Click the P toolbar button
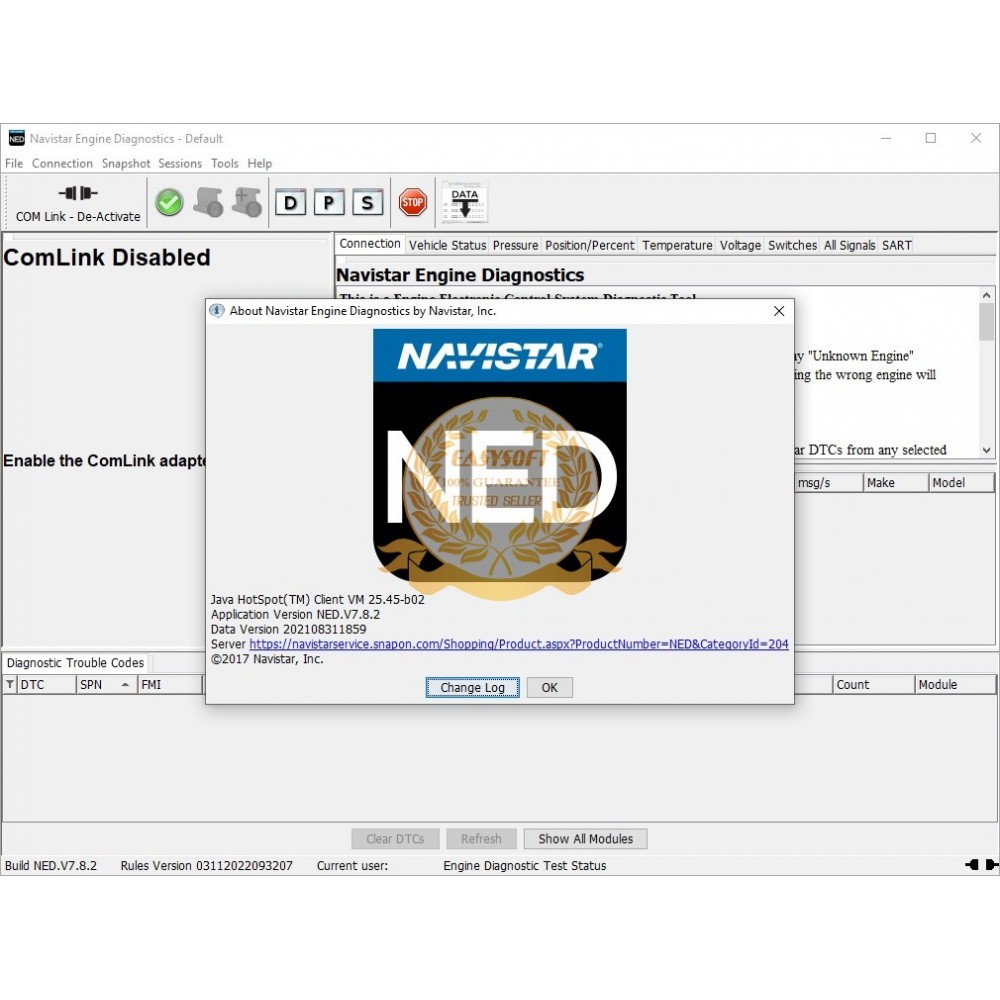 tap(329, 203)
